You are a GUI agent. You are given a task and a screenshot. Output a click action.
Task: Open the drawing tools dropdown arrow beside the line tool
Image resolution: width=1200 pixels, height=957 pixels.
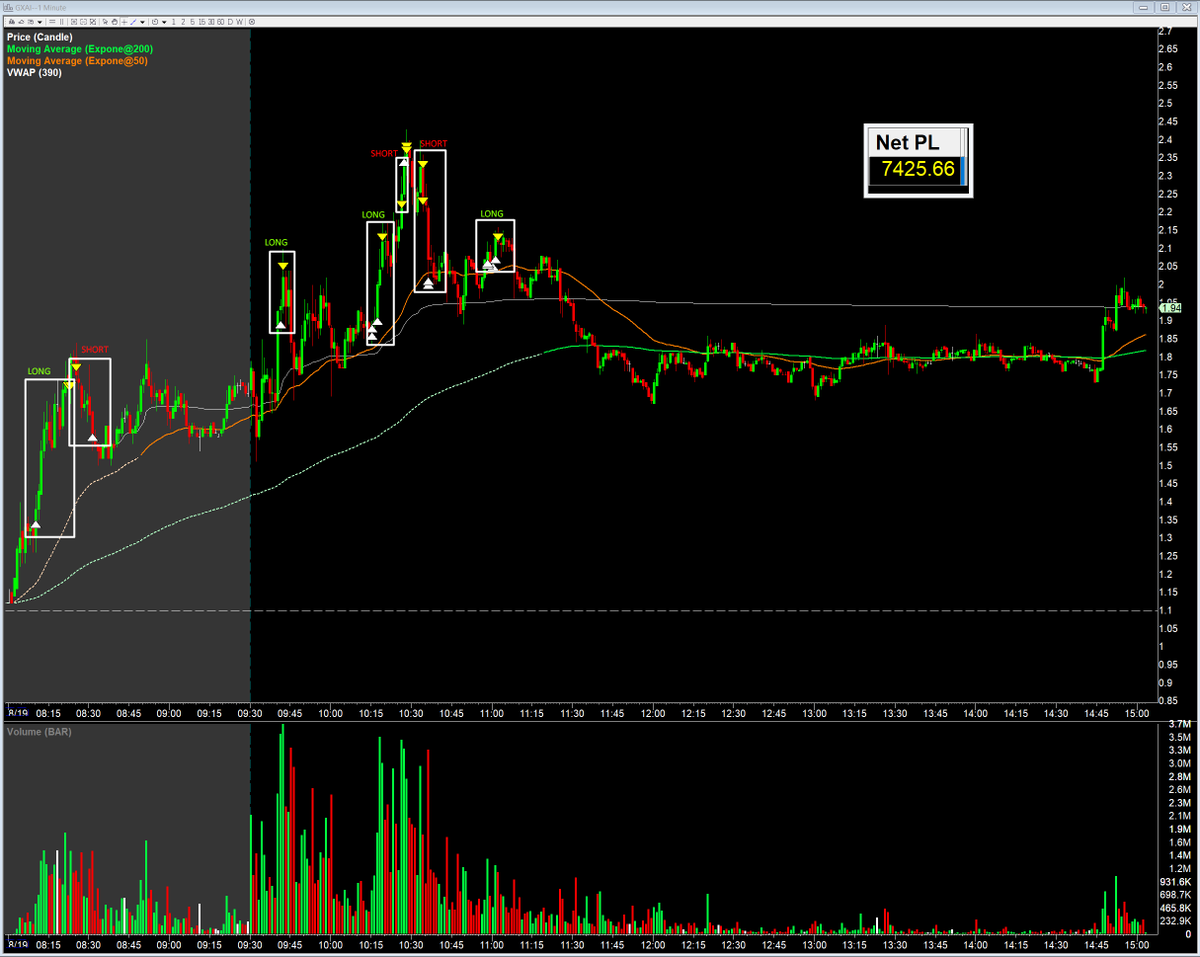142,22
